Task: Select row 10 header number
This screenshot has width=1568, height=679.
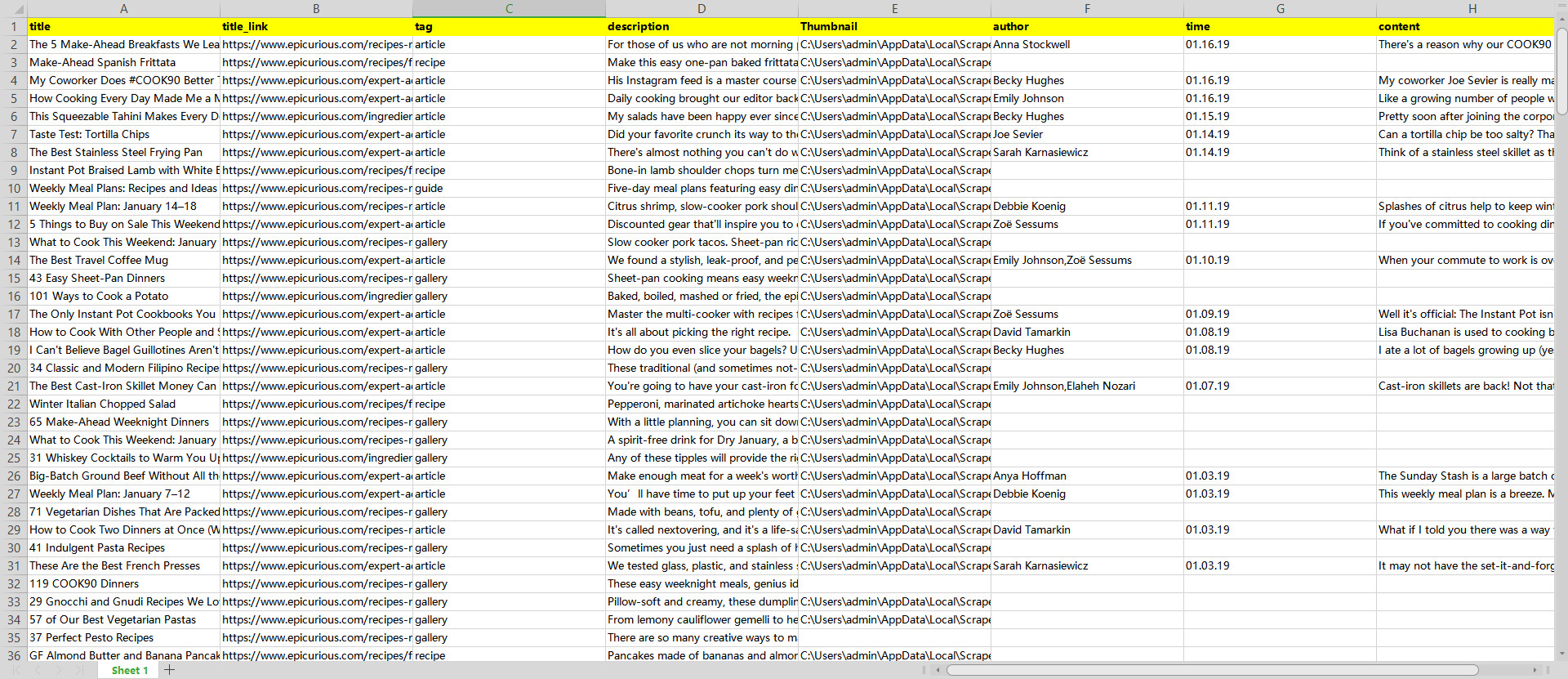Action: 13,188
